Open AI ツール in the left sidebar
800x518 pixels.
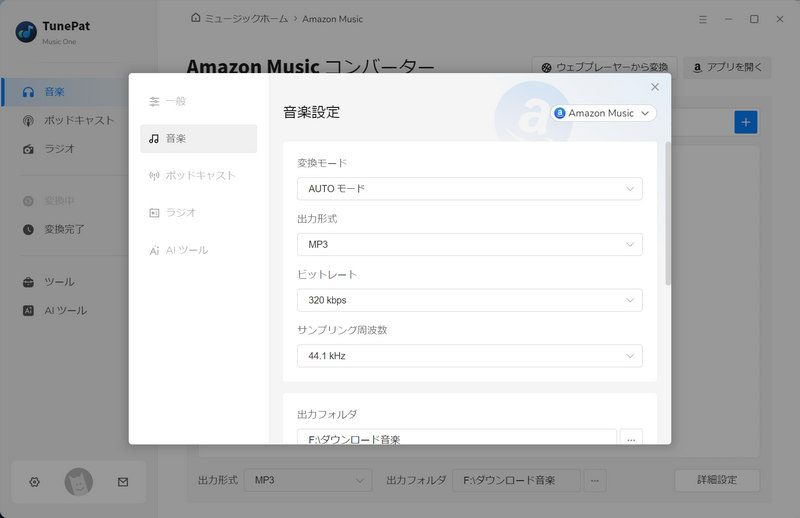pyautogui.click(x=66, y=310)
